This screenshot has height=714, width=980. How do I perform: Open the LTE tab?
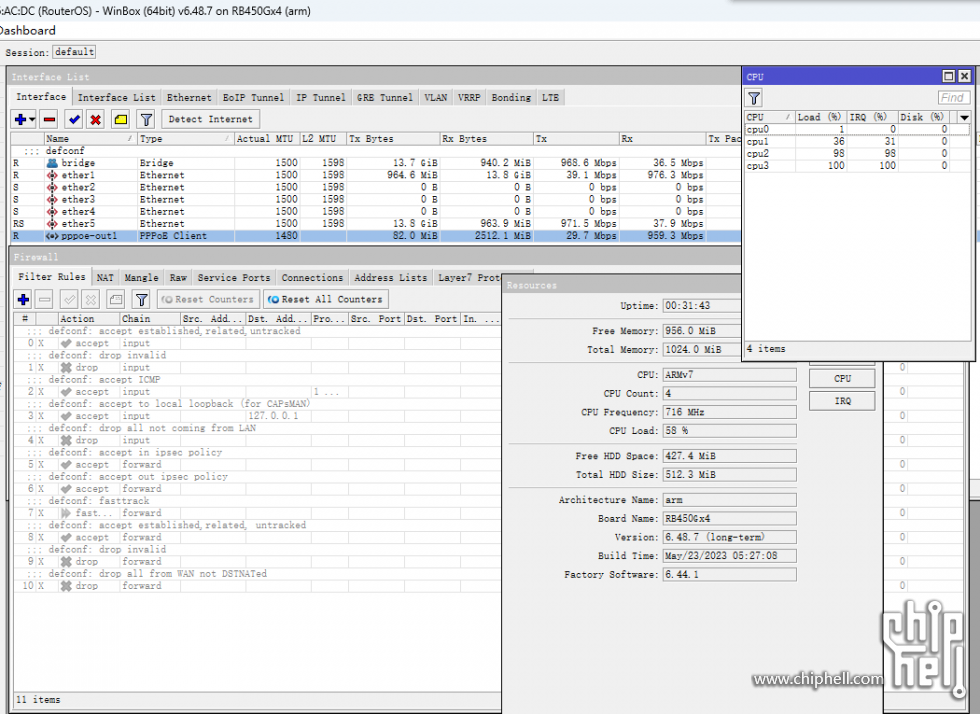click(x=550, y=98)
